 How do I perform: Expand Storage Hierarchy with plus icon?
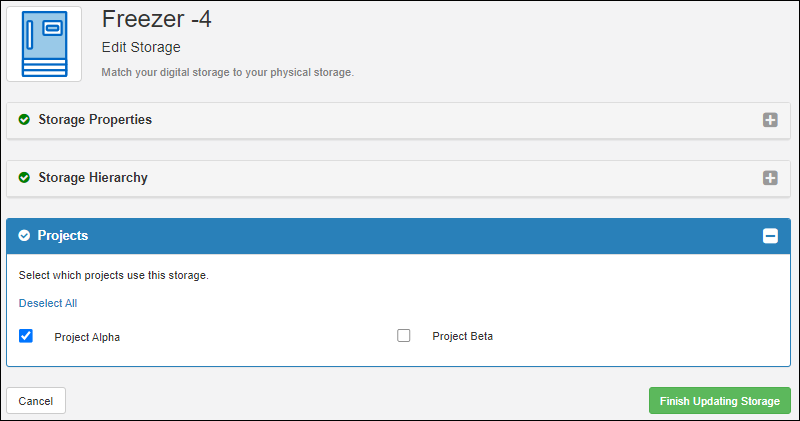(x=770, y=178)
